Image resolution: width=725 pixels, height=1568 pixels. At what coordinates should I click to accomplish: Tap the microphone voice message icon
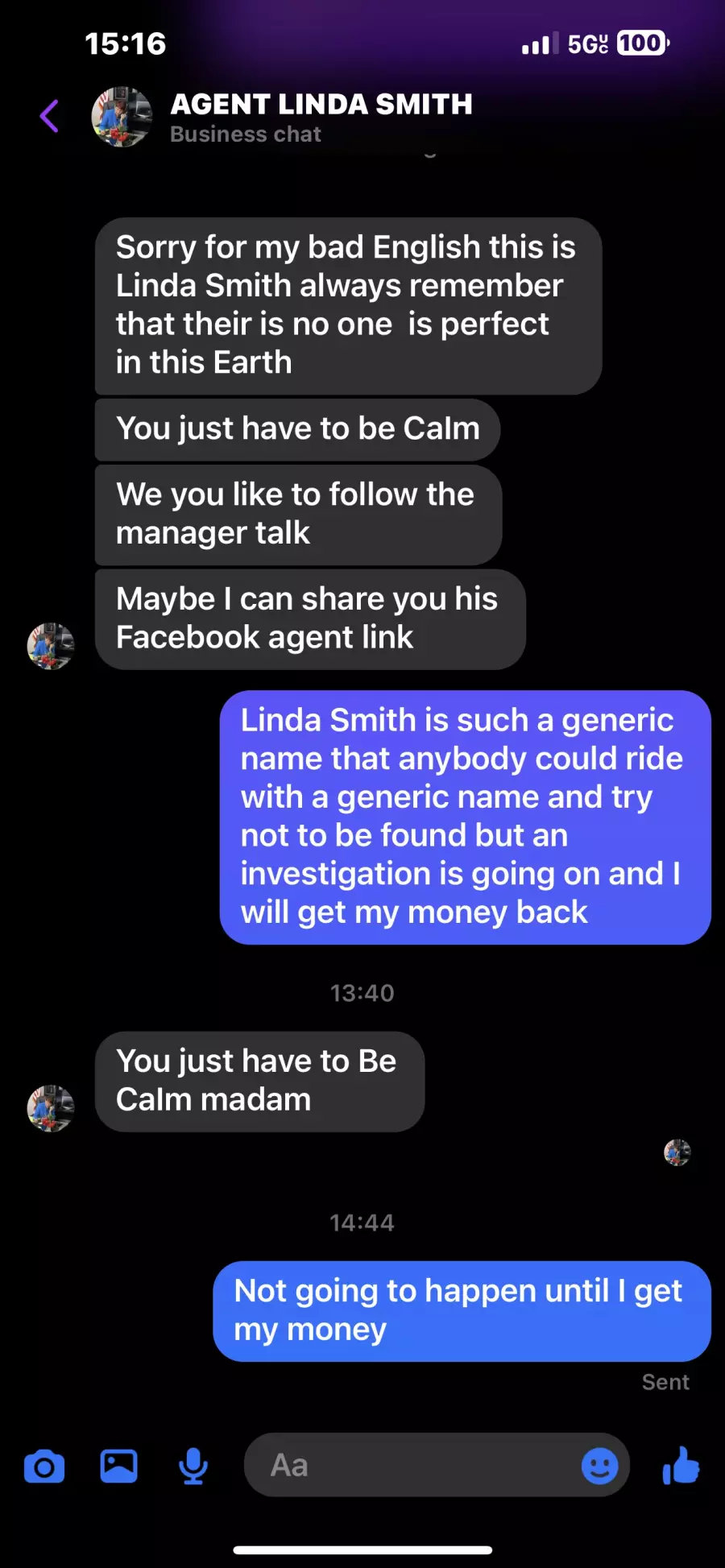point(193,1467)
